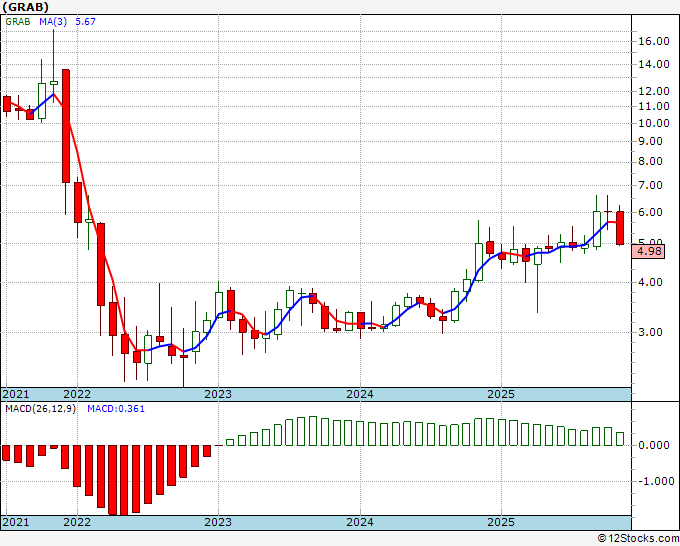Click the 10.00 price axis label
This screenshot has height=546, width=680.
point(654,124)
